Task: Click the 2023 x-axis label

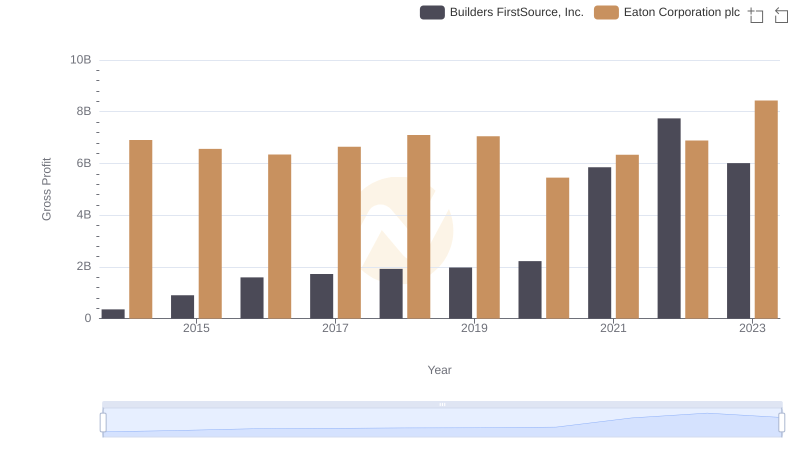Action: tap(752, 328)
